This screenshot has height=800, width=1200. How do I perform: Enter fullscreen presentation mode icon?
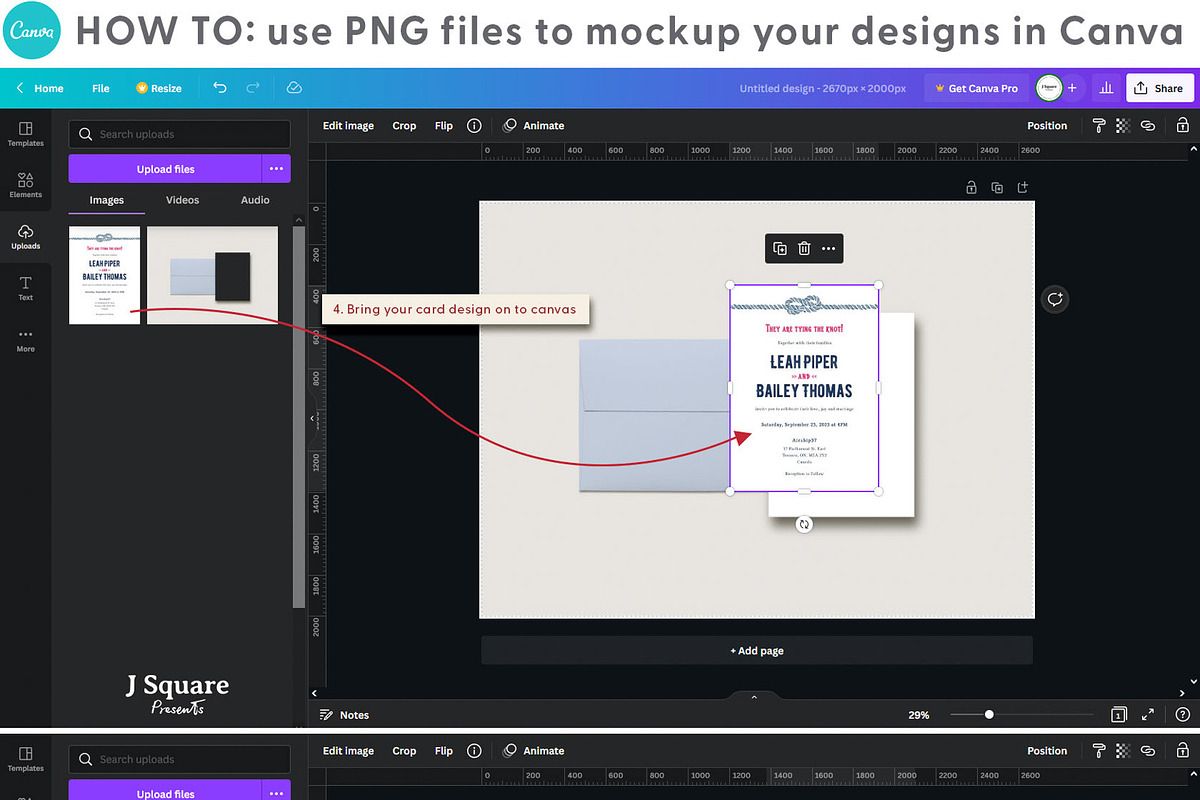pos(1150,714)
